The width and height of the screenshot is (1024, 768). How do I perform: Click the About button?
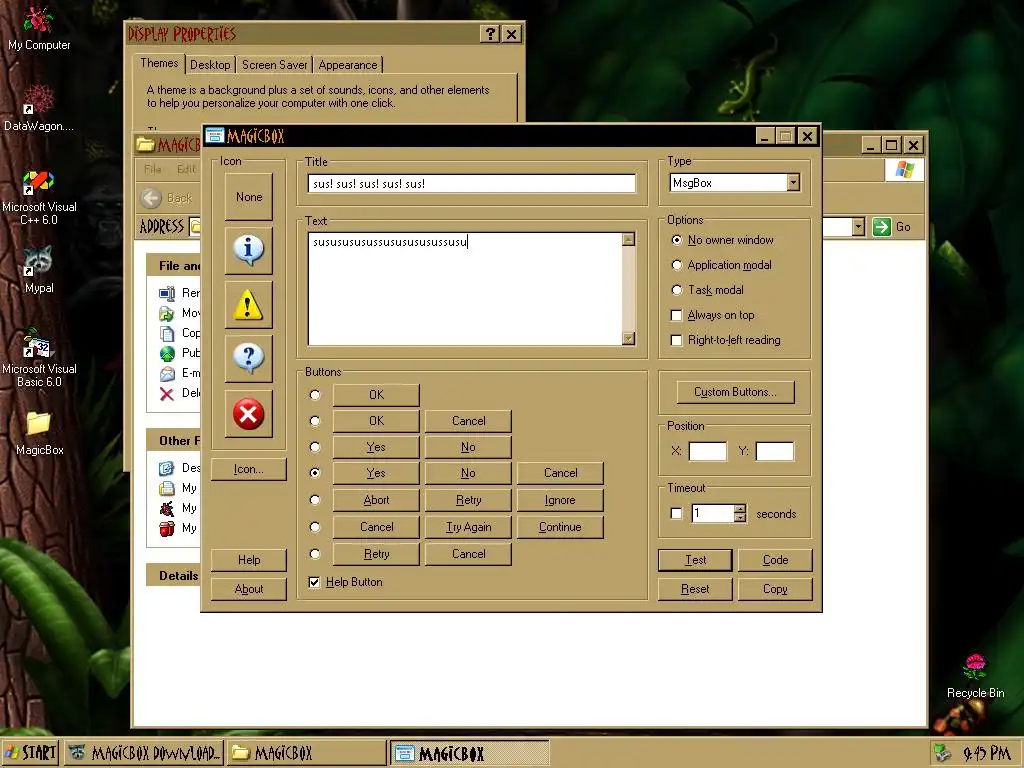pos(249,589)
